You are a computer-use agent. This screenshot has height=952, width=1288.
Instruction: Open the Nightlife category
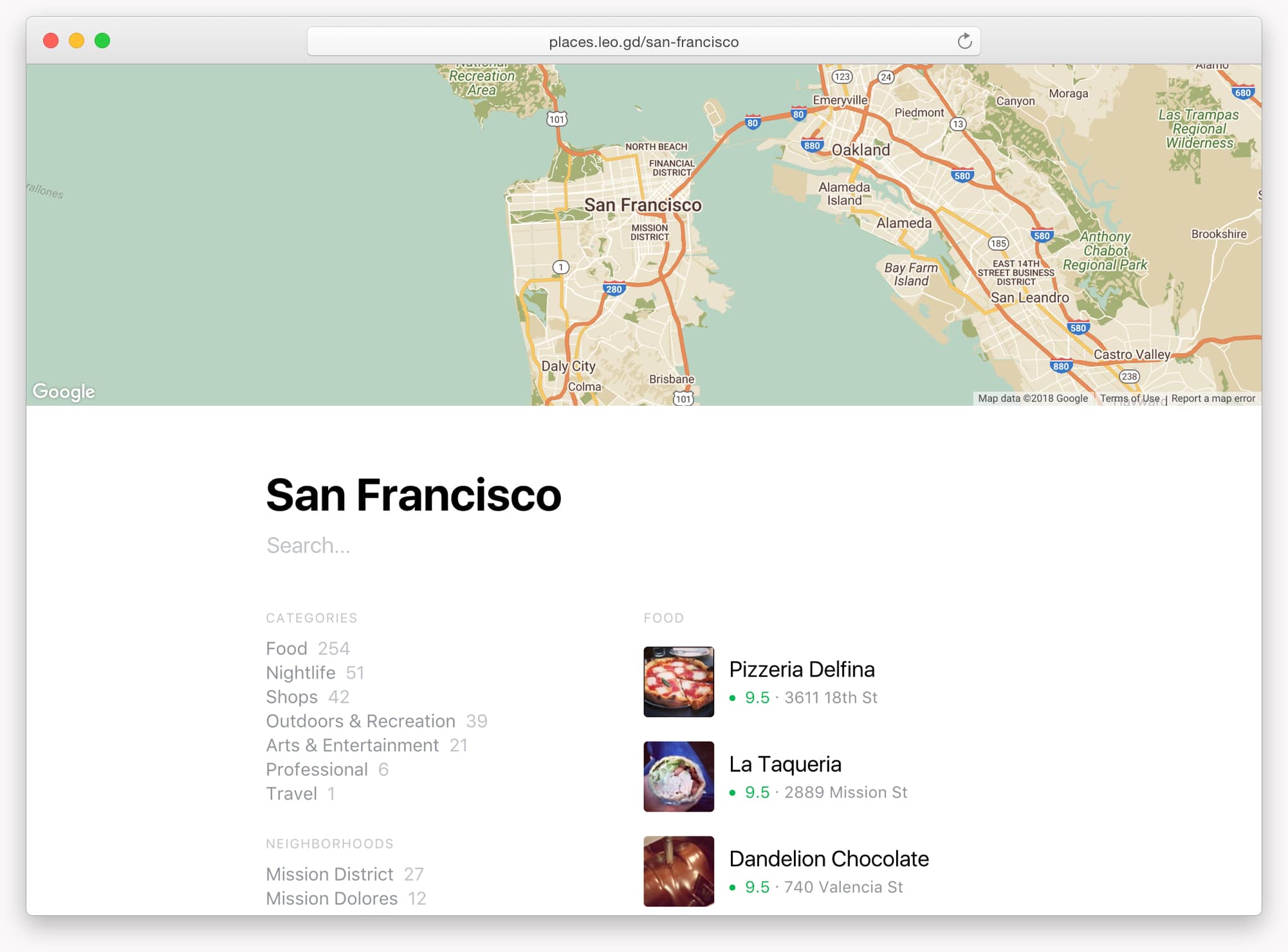coord(300,672)
